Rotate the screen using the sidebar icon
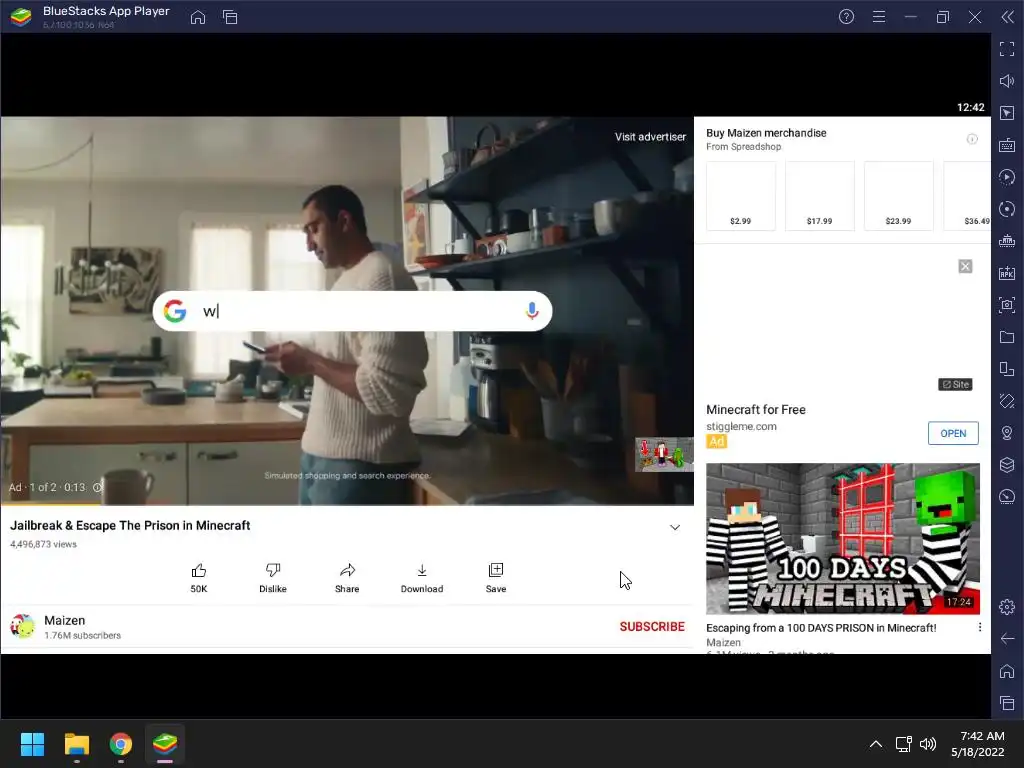Screen dimensions: 1024x768 [1007, 401]
